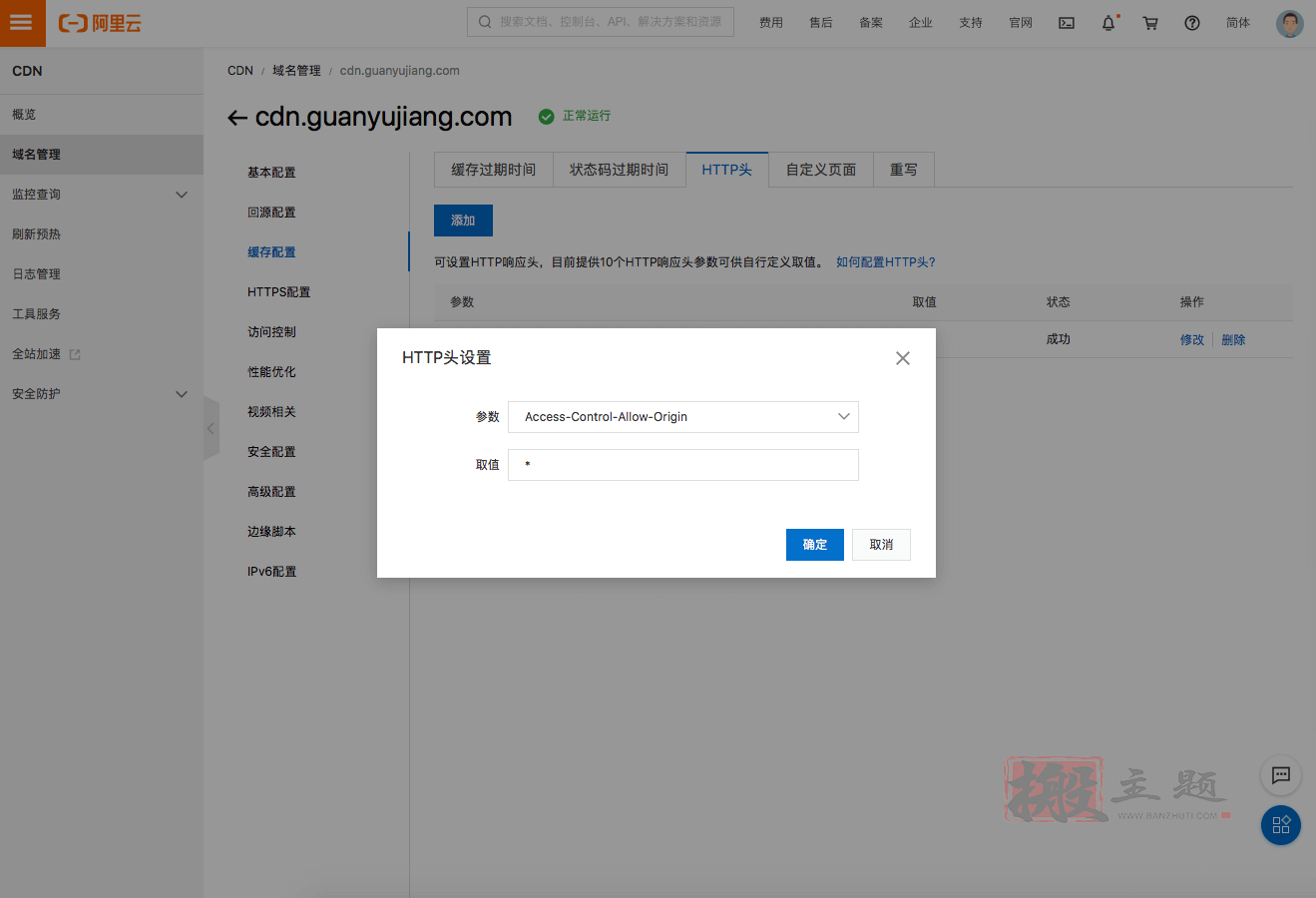The image size is (1316, 898).
Task: Close the HTTP头设置 dialog
Action: click(x=903, y=358)
